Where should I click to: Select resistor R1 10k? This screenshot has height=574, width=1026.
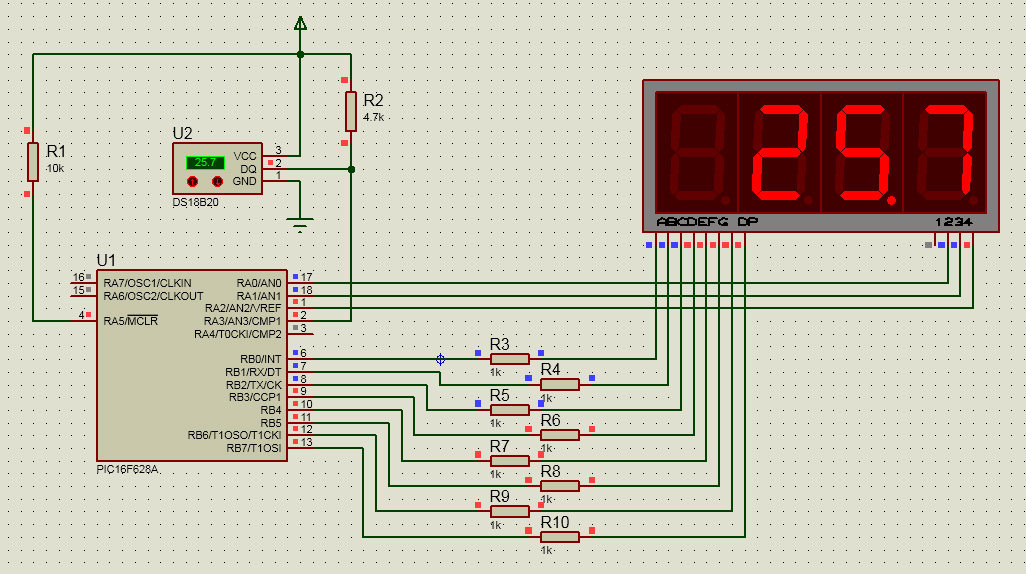point(33,161)
